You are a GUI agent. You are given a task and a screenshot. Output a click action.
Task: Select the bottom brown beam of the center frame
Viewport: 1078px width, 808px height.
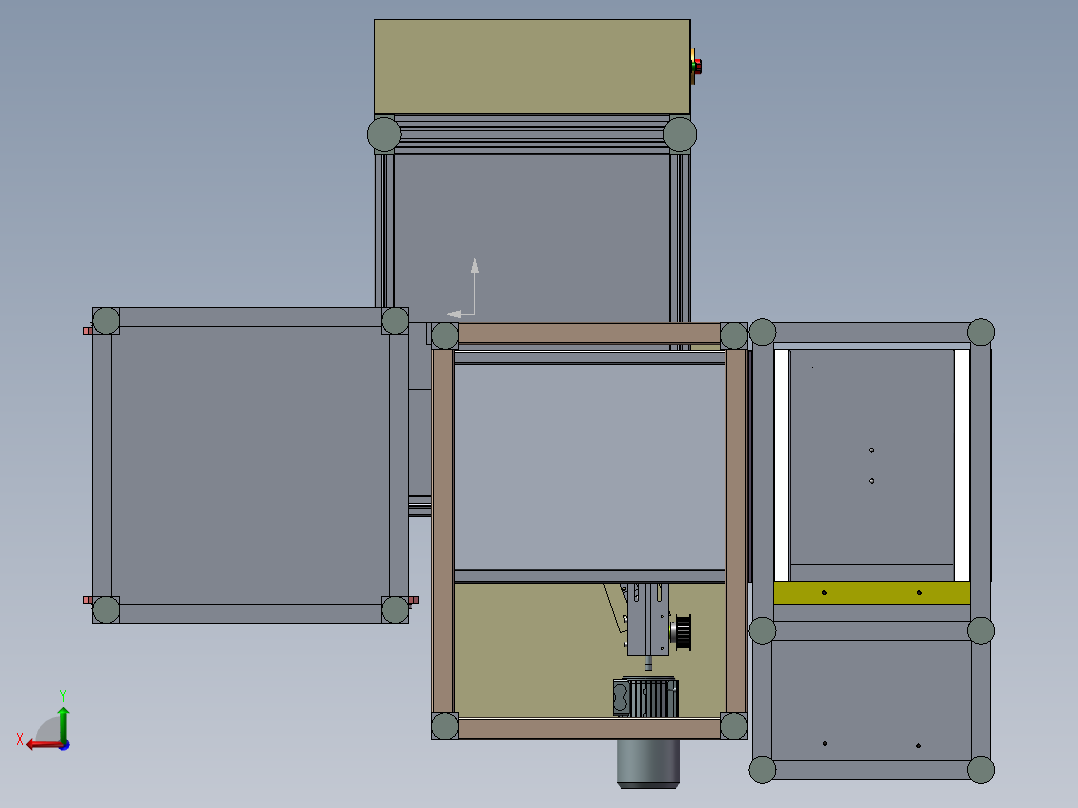pos(589,729)
